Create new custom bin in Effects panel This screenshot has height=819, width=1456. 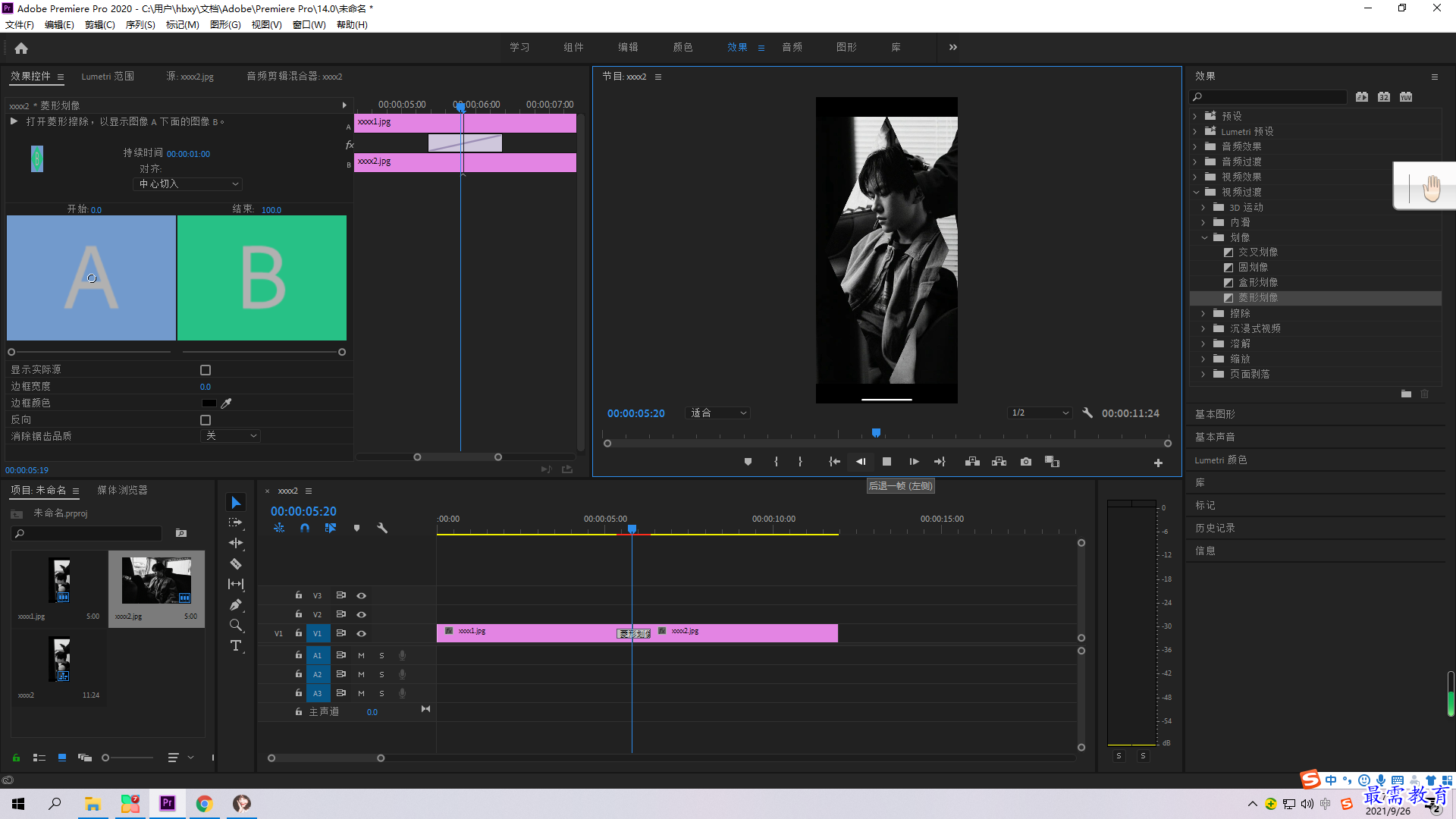(1406, 394)
